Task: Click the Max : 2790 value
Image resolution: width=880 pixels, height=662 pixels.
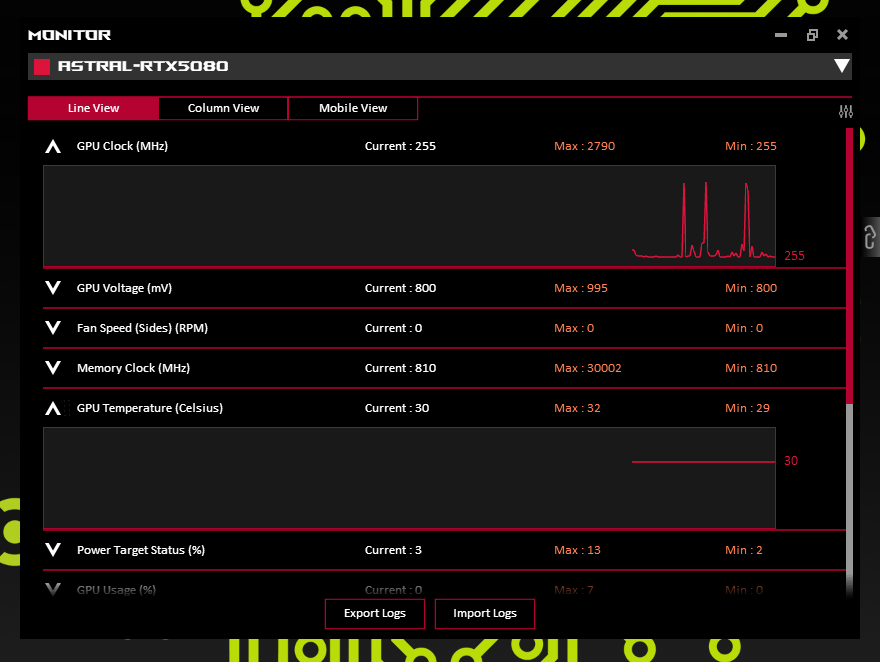Action: pos(585,146)
